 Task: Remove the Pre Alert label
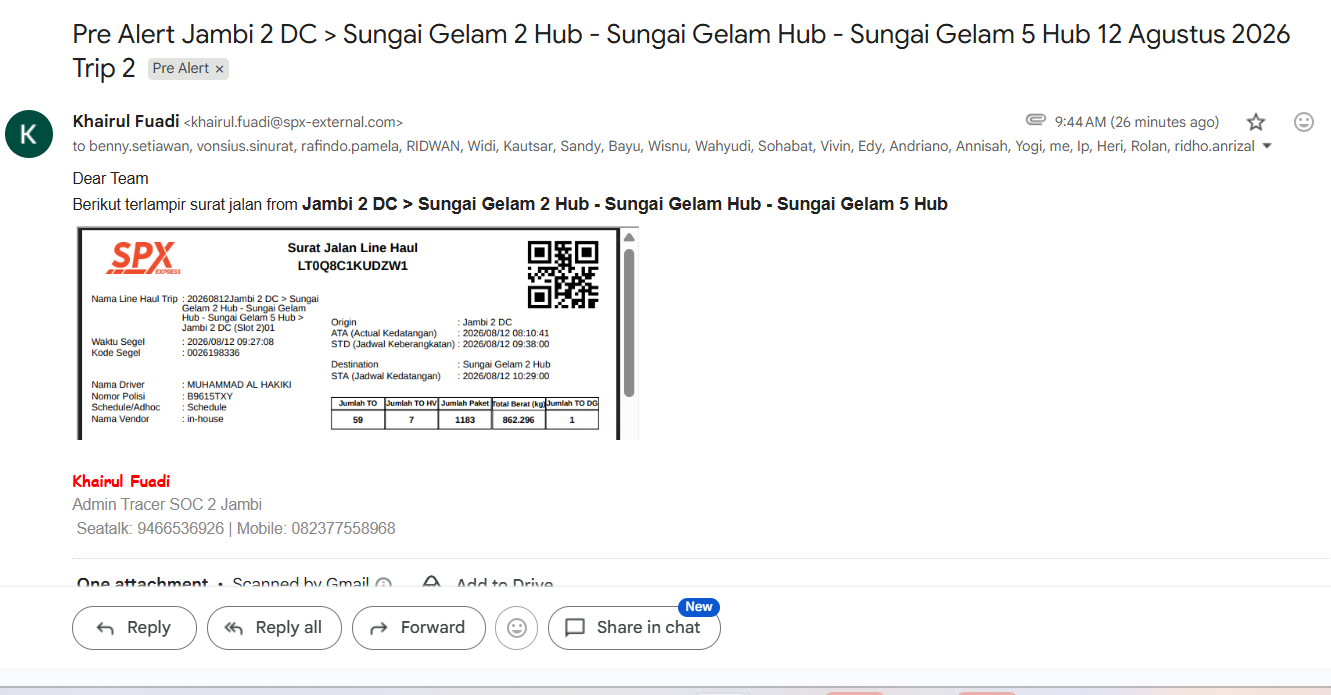coord(220,69)
